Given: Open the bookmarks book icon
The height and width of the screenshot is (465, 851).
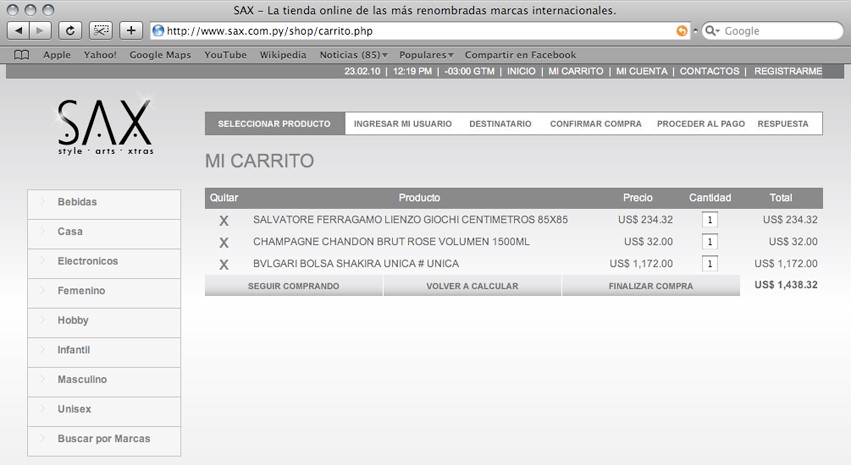Looking at the screenshot, I should click(x=21, y=55).
